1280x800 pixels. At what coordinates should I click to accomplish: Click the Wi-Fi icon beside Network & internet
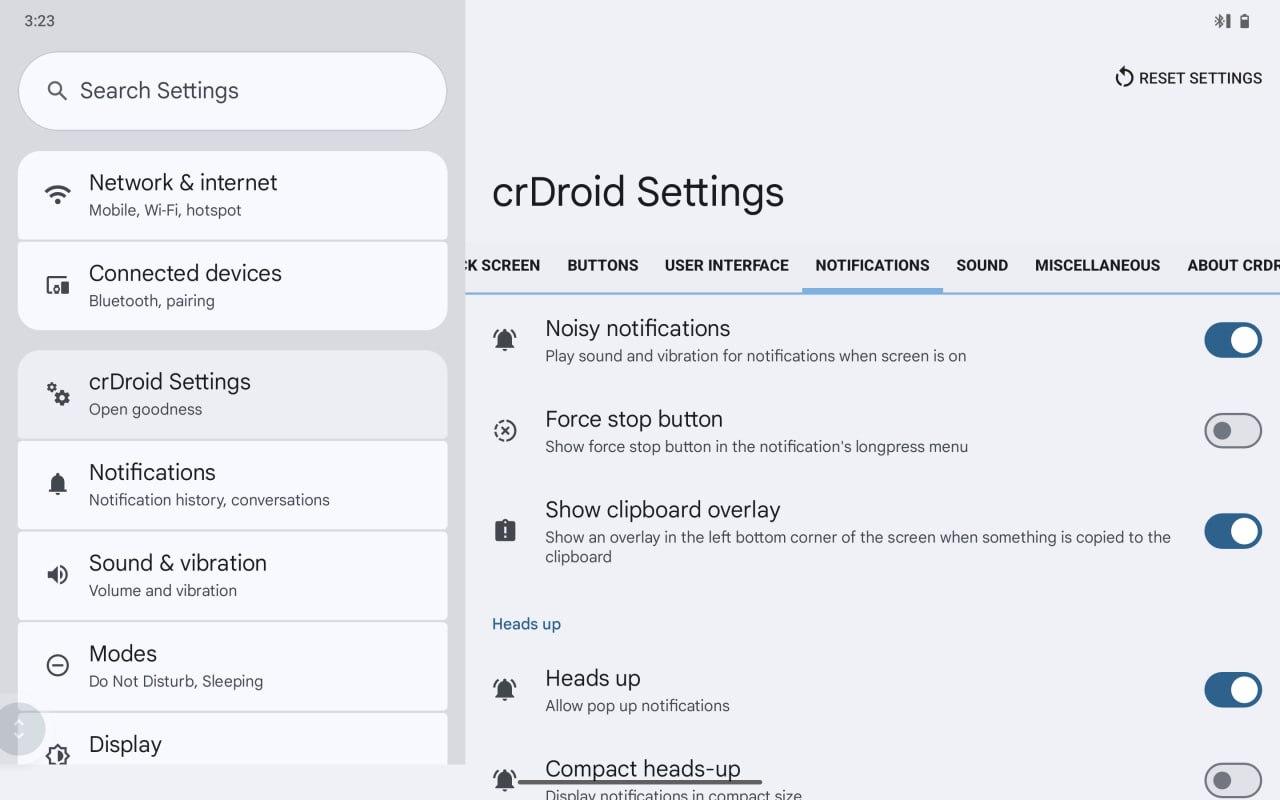(x=58, y=194)
